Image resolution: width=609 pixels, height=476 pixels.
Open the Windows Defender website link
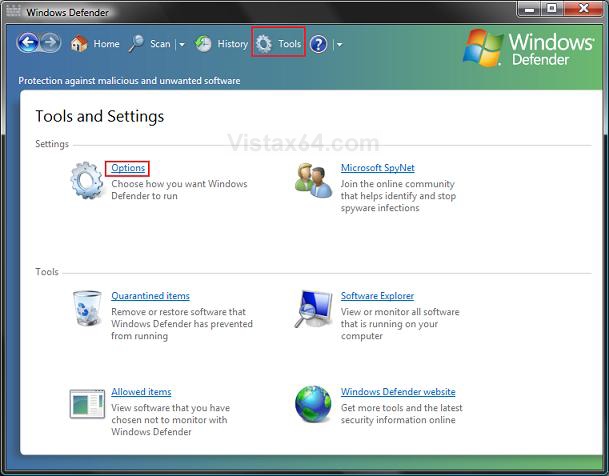(x=398, y=392)
